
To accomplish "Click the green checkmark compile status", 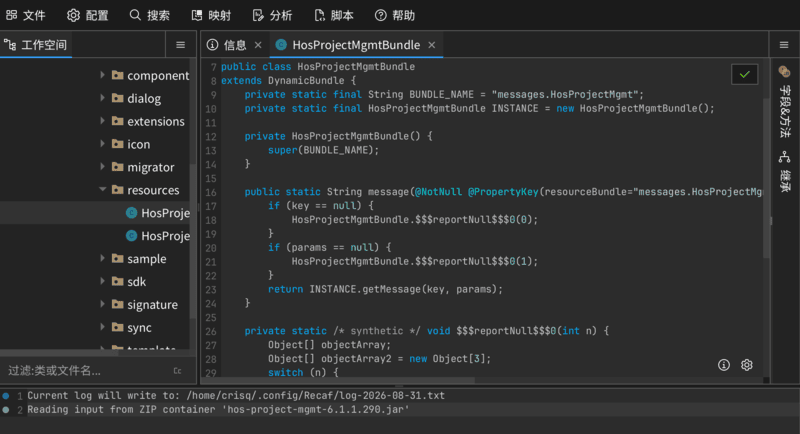I will click(744, 74).
